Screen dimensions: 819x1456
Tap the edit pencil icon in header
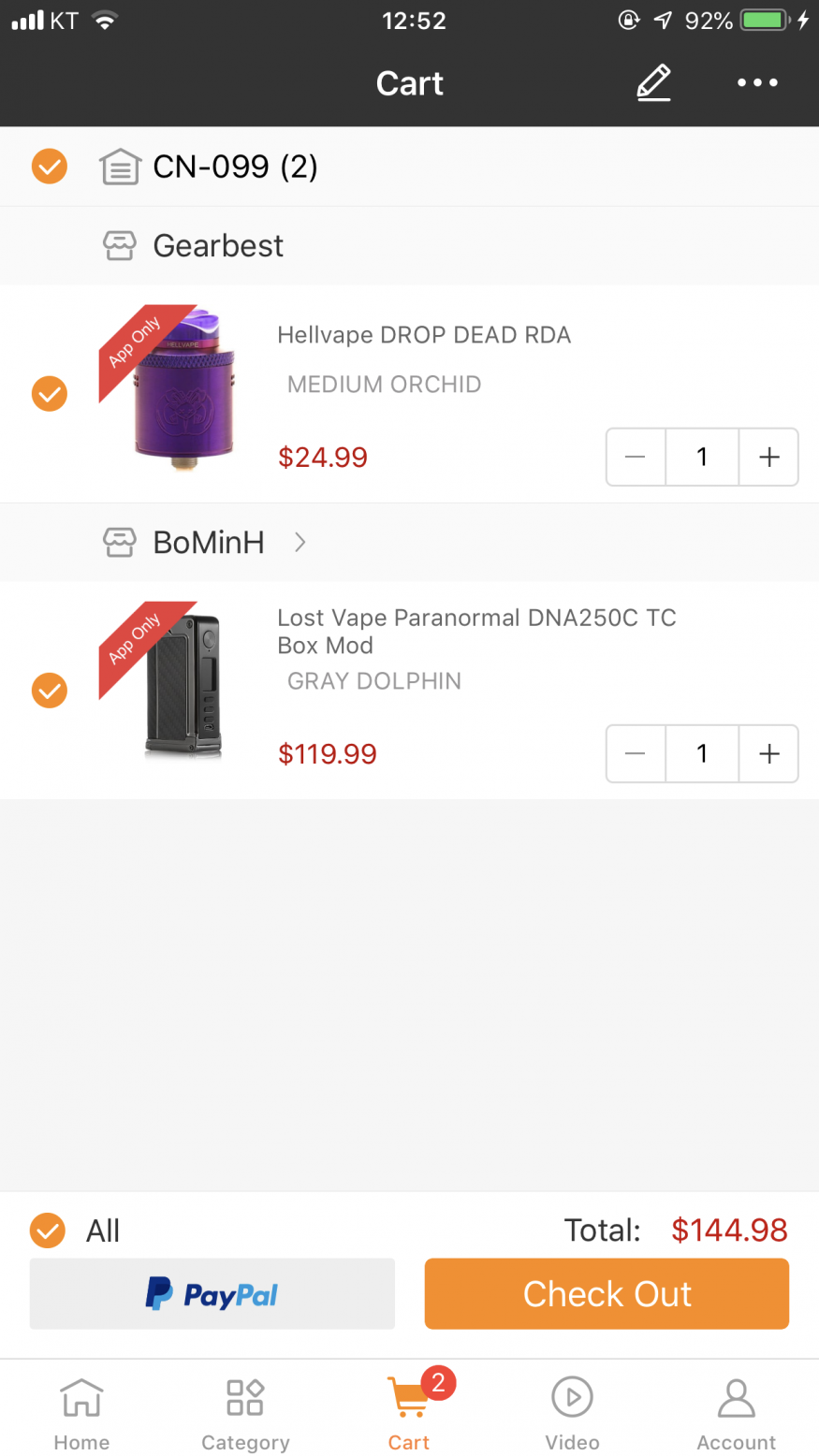653,82
